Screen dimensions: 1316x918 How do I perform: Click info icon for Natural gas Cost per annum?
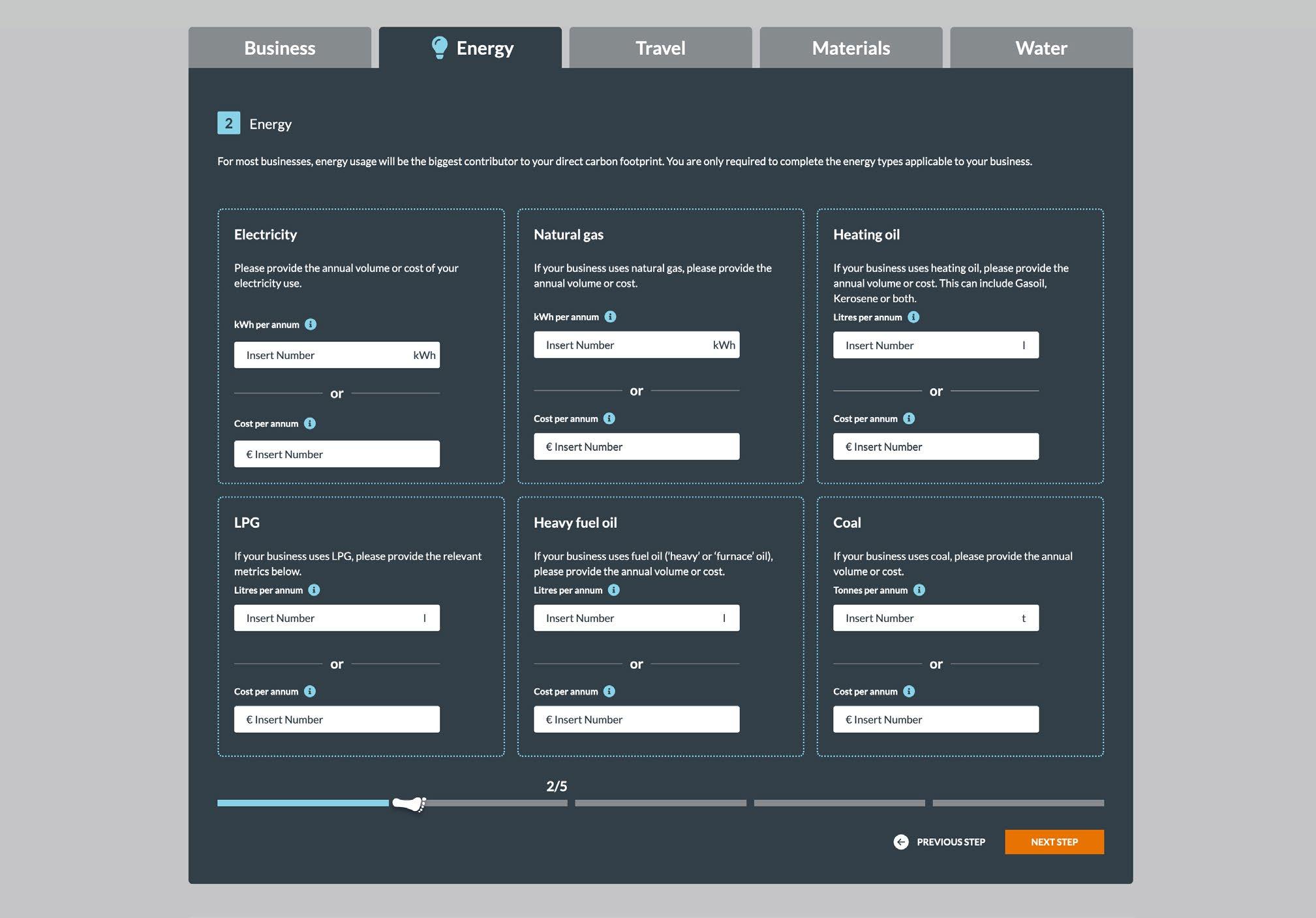click(x=609, y=418)
